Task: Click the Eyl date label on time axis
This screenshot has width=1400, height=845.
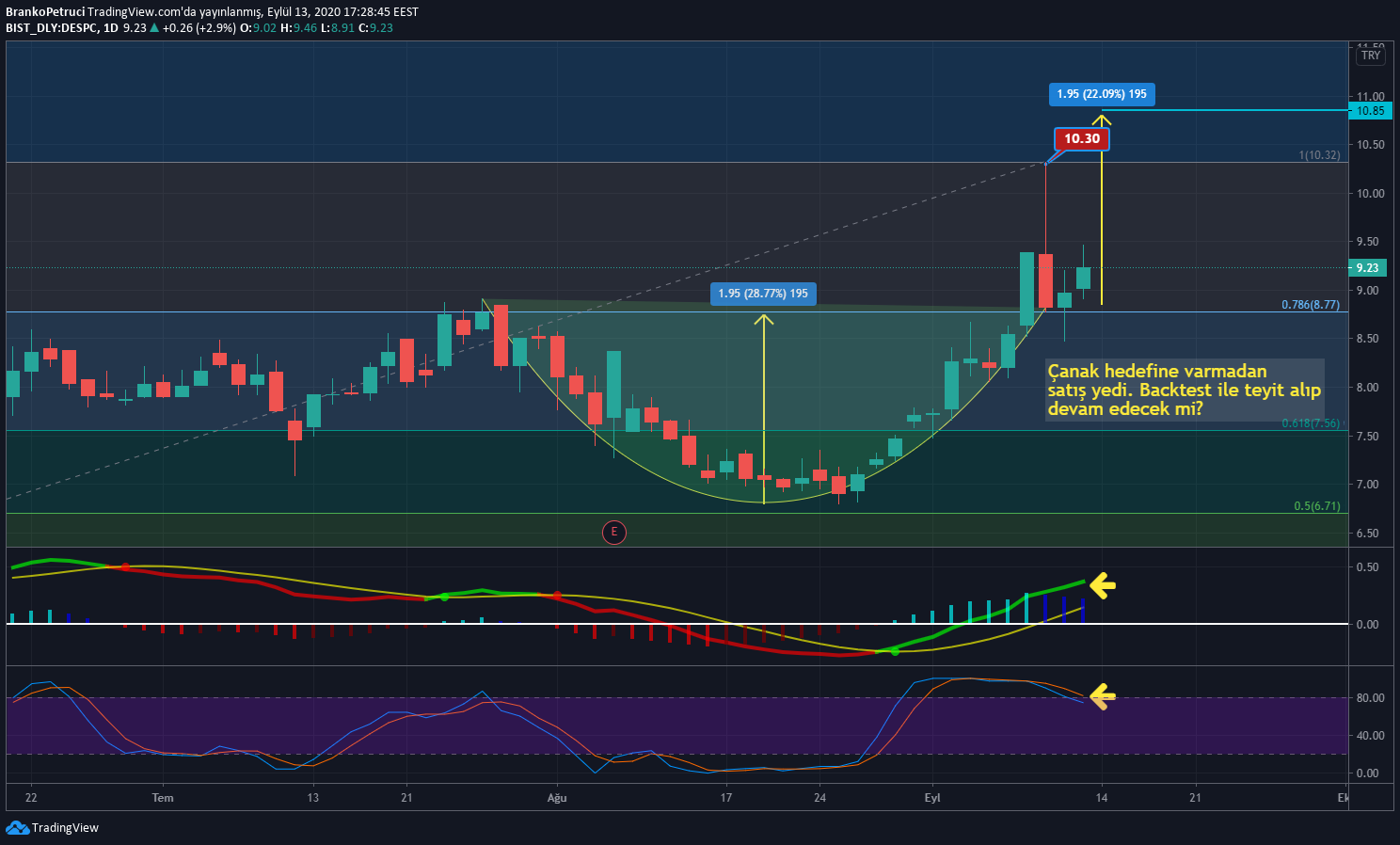Action: (932, 798)
